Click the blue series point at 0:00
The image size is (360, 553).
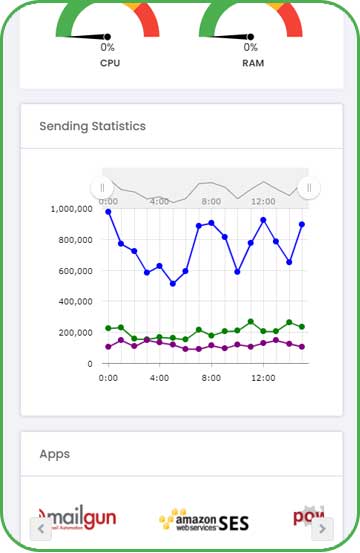108,212
